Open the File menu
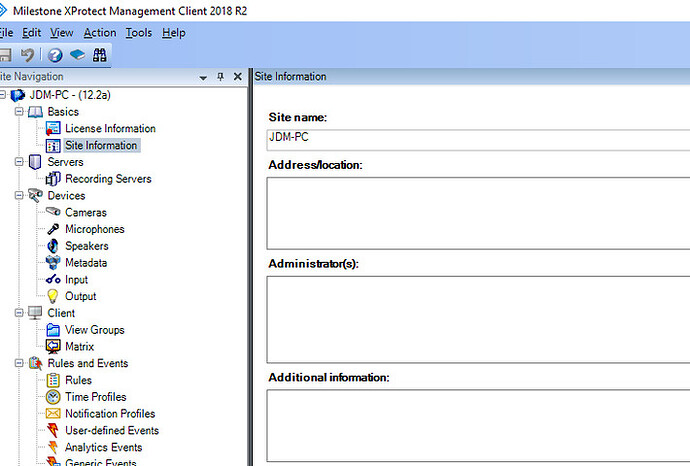This screenshot has width=690, height=466. pos(6,33)
